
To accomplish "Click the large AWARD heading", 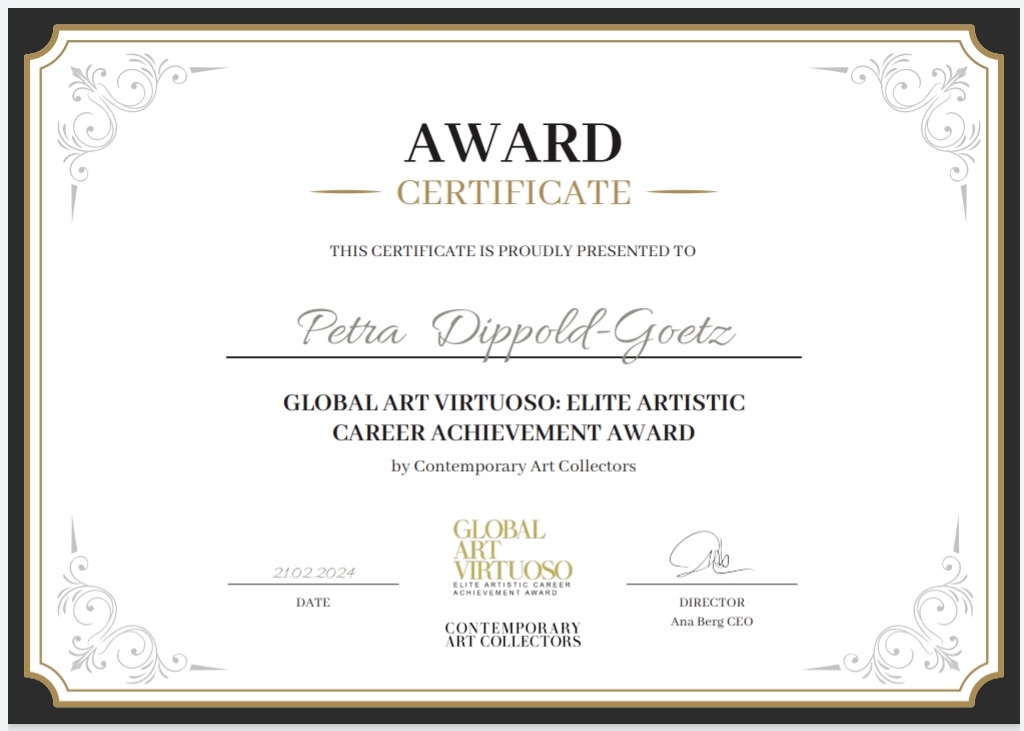I will pyautogui.click(x=513, y=142).
